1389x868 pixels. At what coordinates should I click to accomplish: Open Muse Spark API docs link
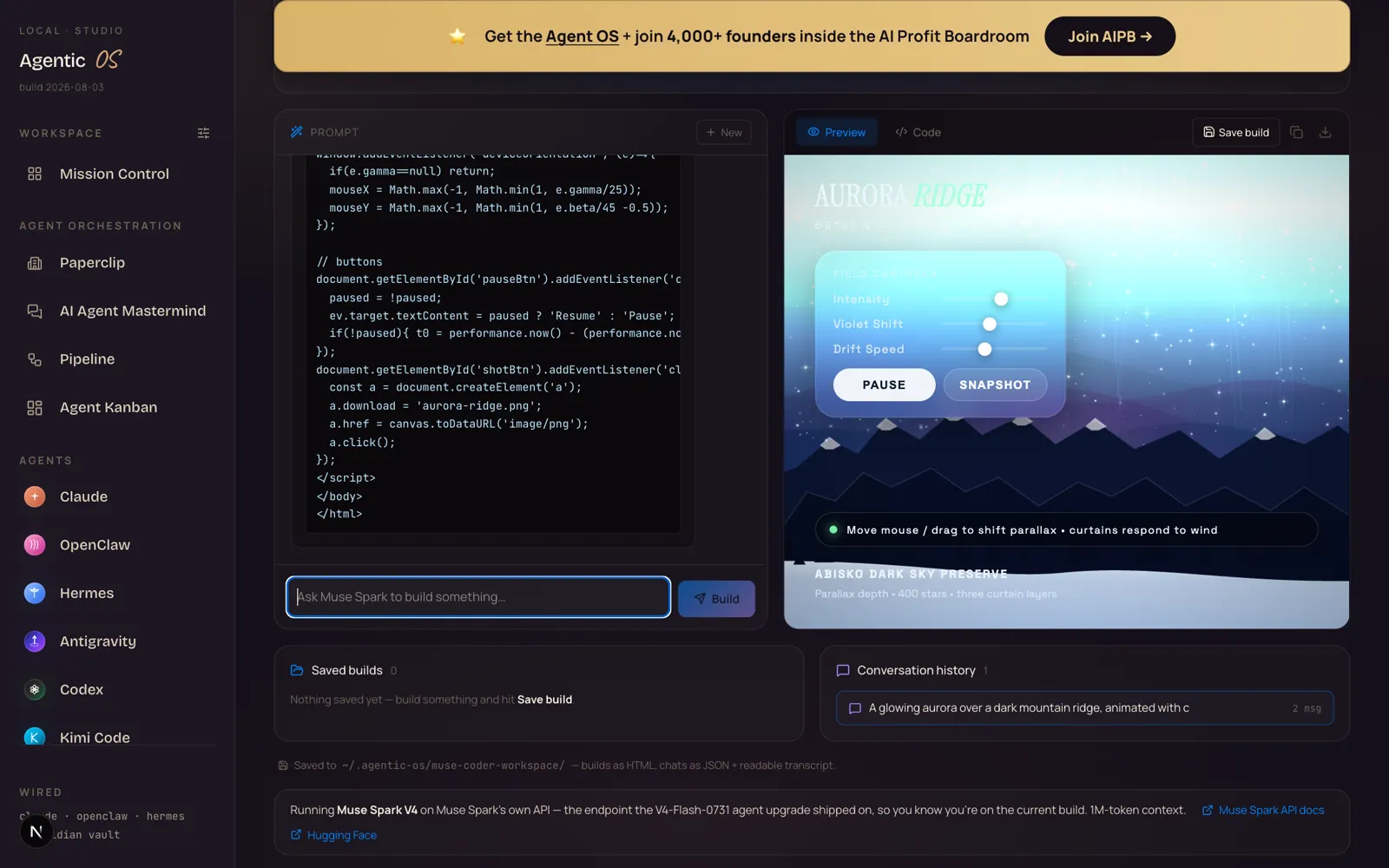tap(1271, 810)
